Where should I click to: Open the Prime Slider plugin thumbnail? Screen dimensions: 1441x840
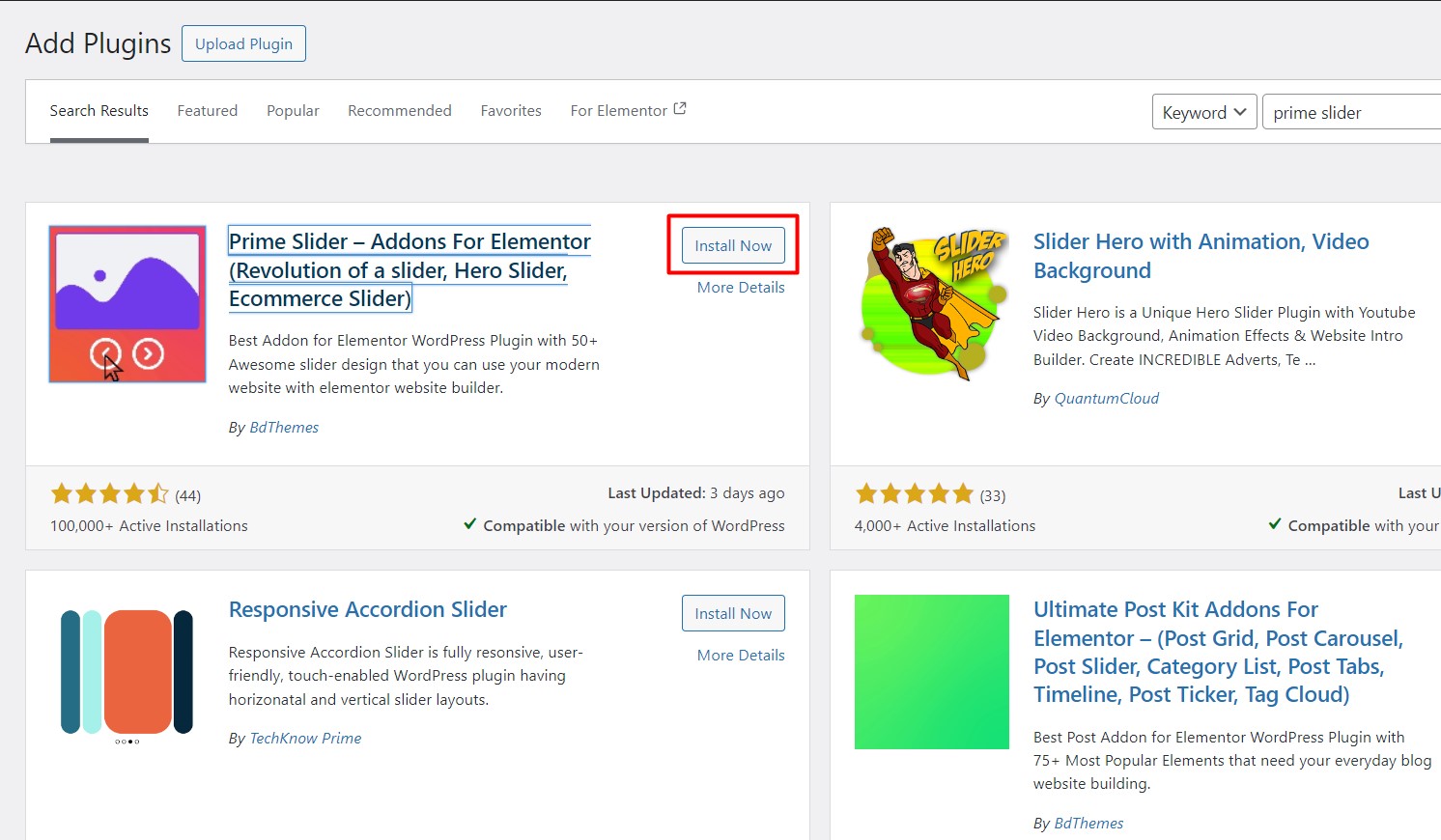[x=127, y=304]
